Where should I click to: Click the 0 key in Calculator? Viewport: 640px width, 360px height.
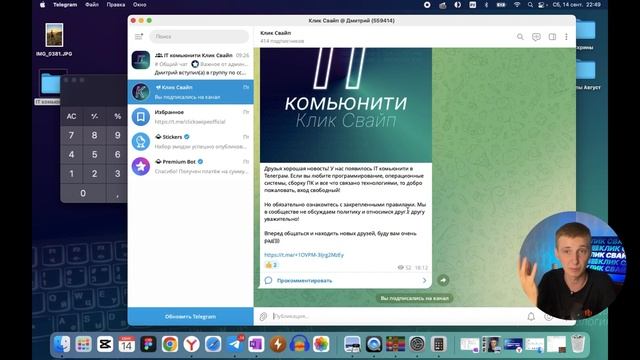83,193
